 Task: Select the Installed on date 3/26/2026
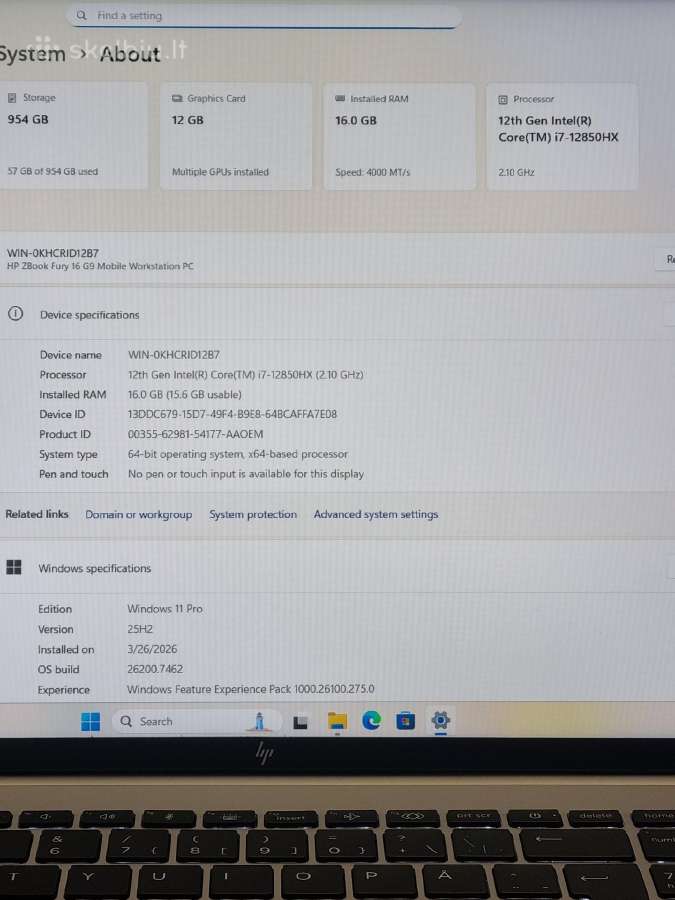pos(152,649)
